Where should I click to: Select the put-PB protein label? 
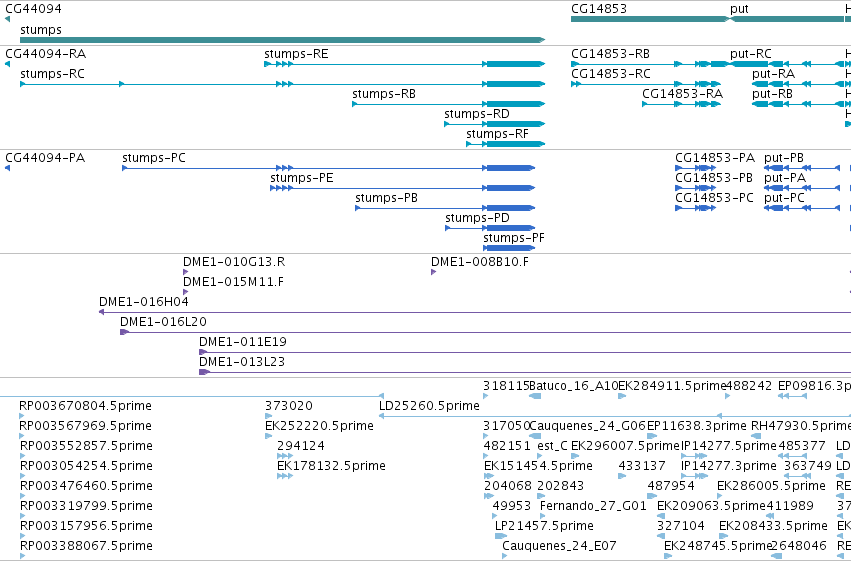[x=784, y=158]
